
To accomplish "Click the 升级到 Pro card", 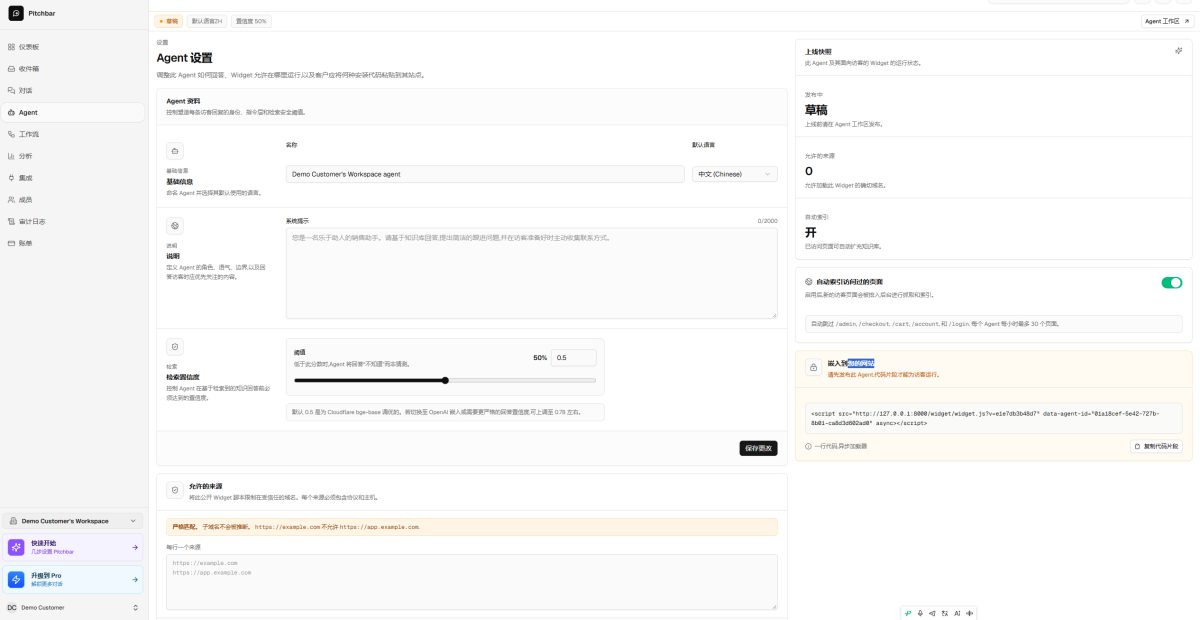I will [x=74, y=579].
